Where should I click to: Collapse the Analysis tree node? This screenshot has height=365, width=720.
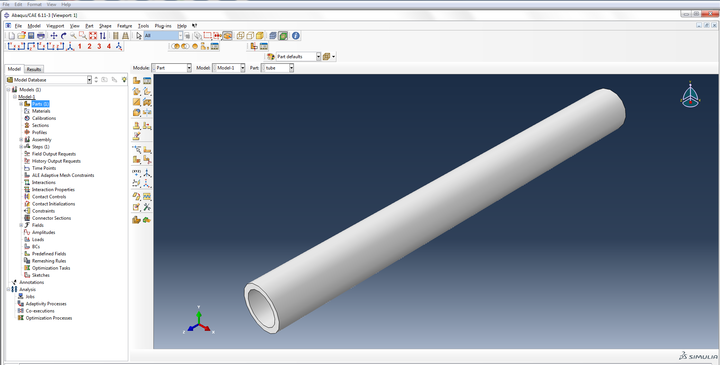8,290
